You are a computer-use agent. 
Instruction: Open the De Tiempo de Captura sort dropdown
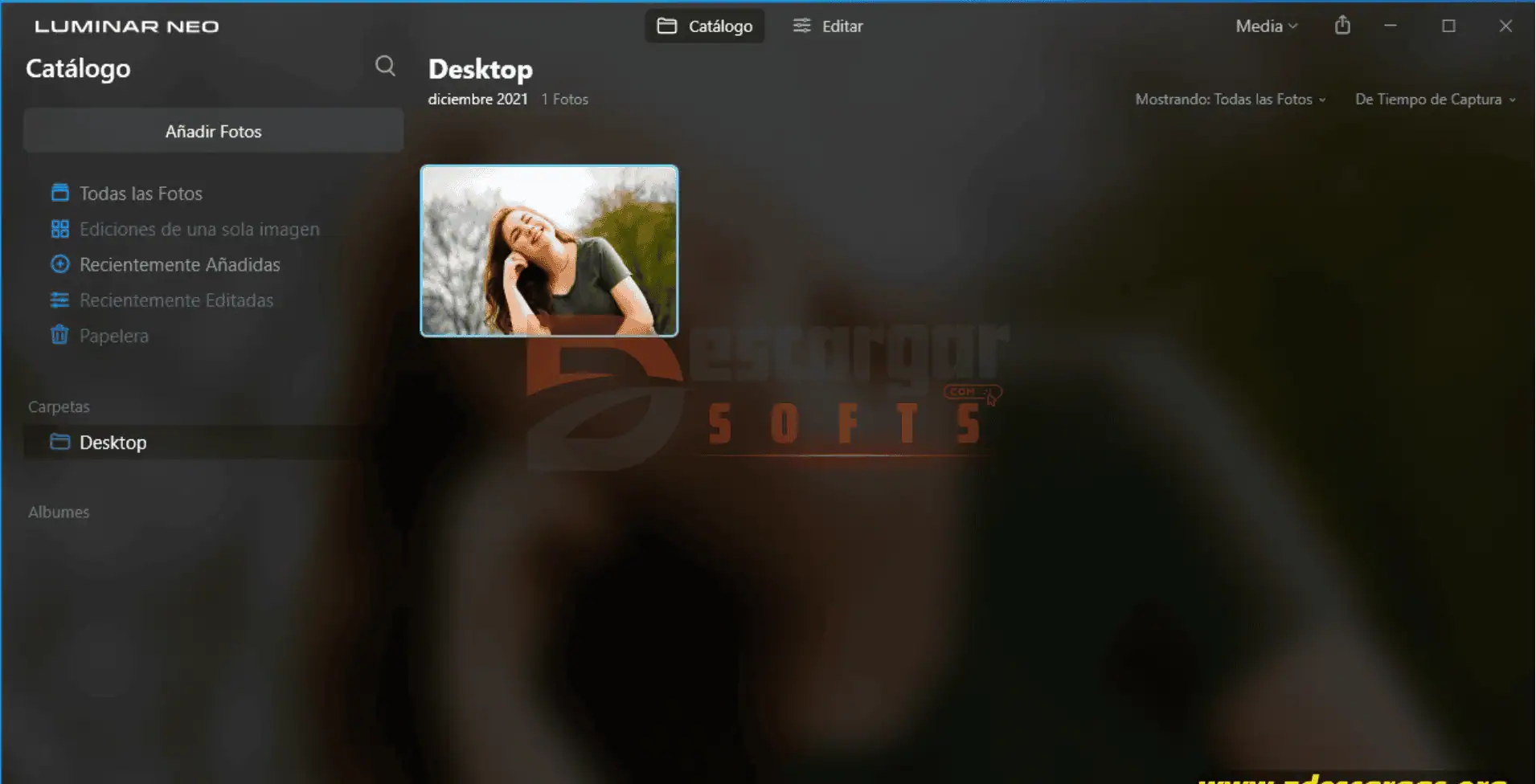pos(1435,100)
